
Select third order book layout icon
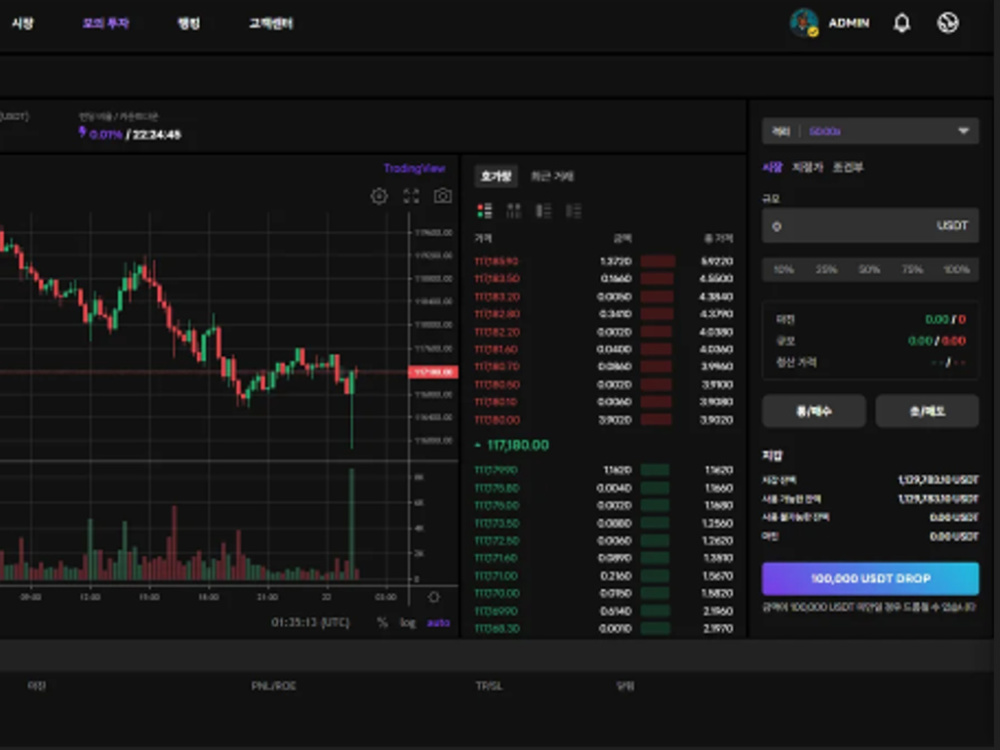click(543, 210)
